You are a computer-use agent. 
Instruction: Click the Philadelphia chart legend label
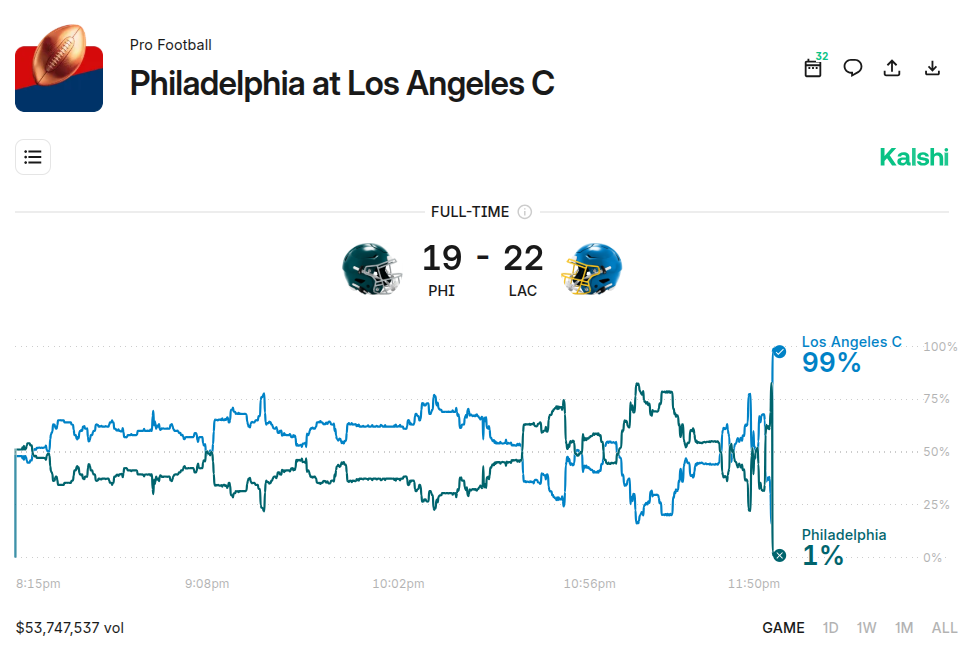click(x=843, y=535)
